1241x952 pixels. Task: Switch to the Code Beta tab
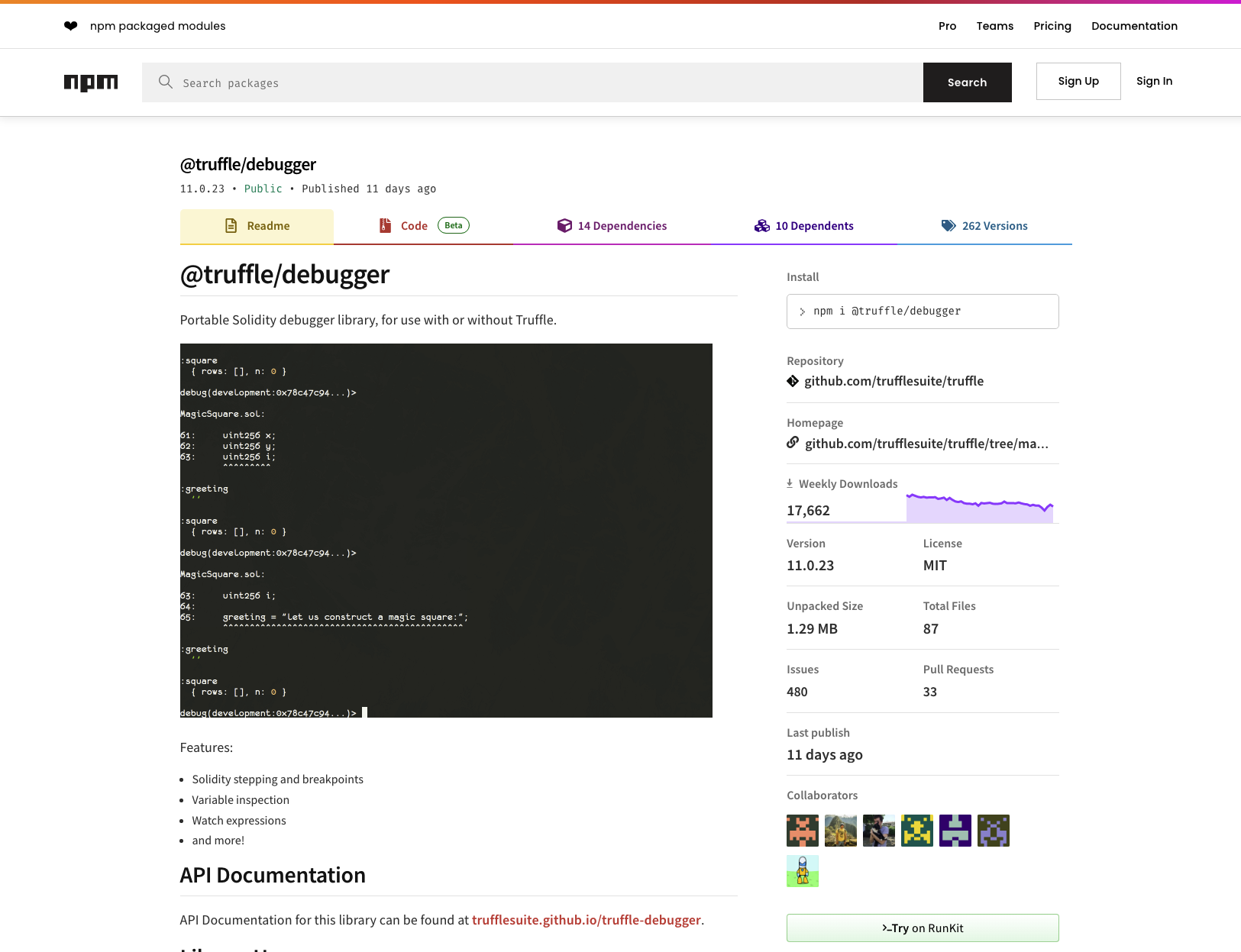click(x=424, y=226)
